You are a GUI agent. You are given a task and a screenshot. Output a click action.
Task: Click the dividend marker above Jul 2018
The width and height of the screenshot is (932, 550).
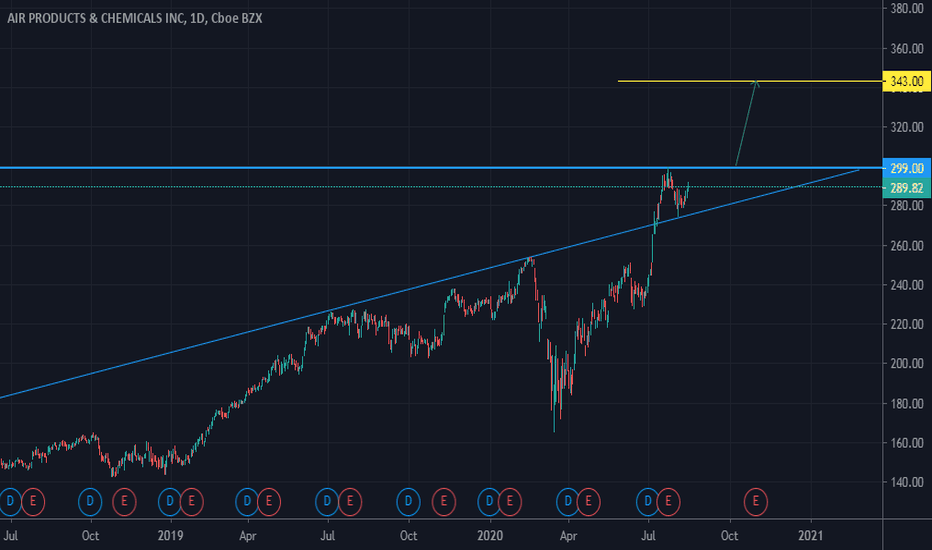pyautogui.click(x=10, y=502)
